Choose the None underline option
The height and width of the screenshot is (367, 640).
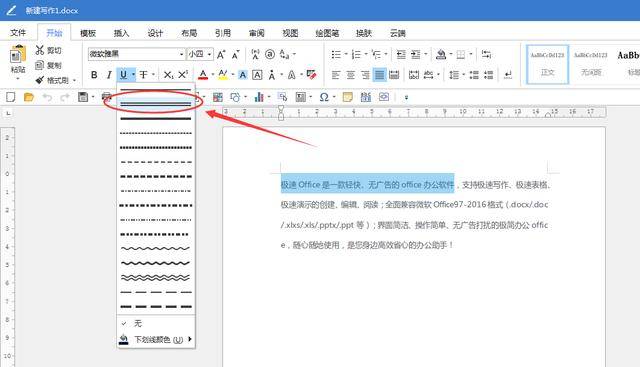(x=156, y=323)
